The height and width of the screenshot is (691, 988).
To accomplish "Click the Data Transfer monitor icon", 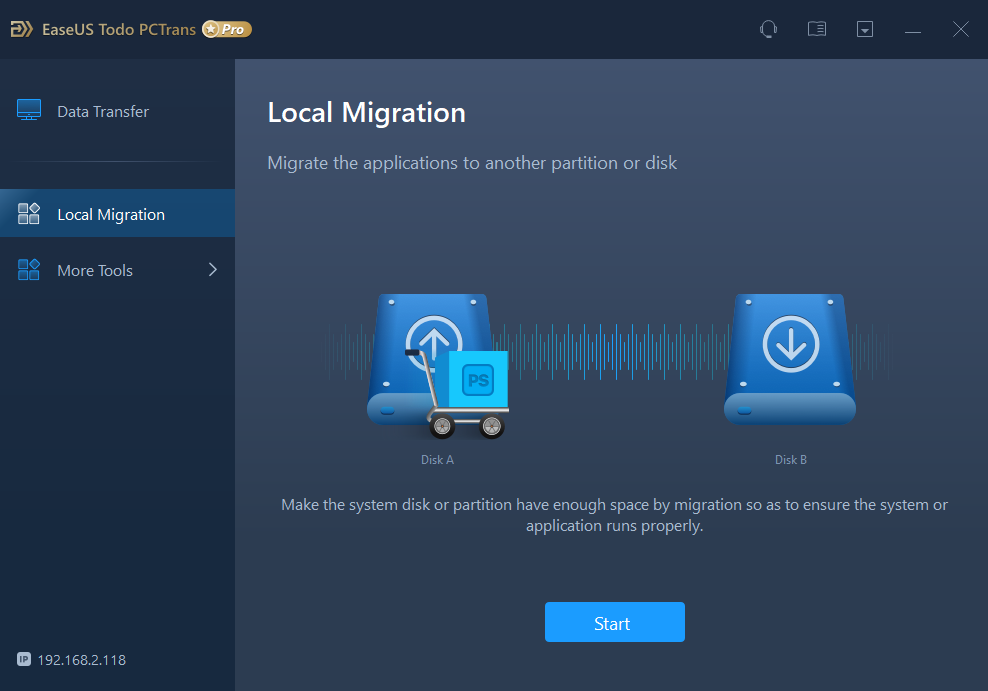I will tap(29, 110).
